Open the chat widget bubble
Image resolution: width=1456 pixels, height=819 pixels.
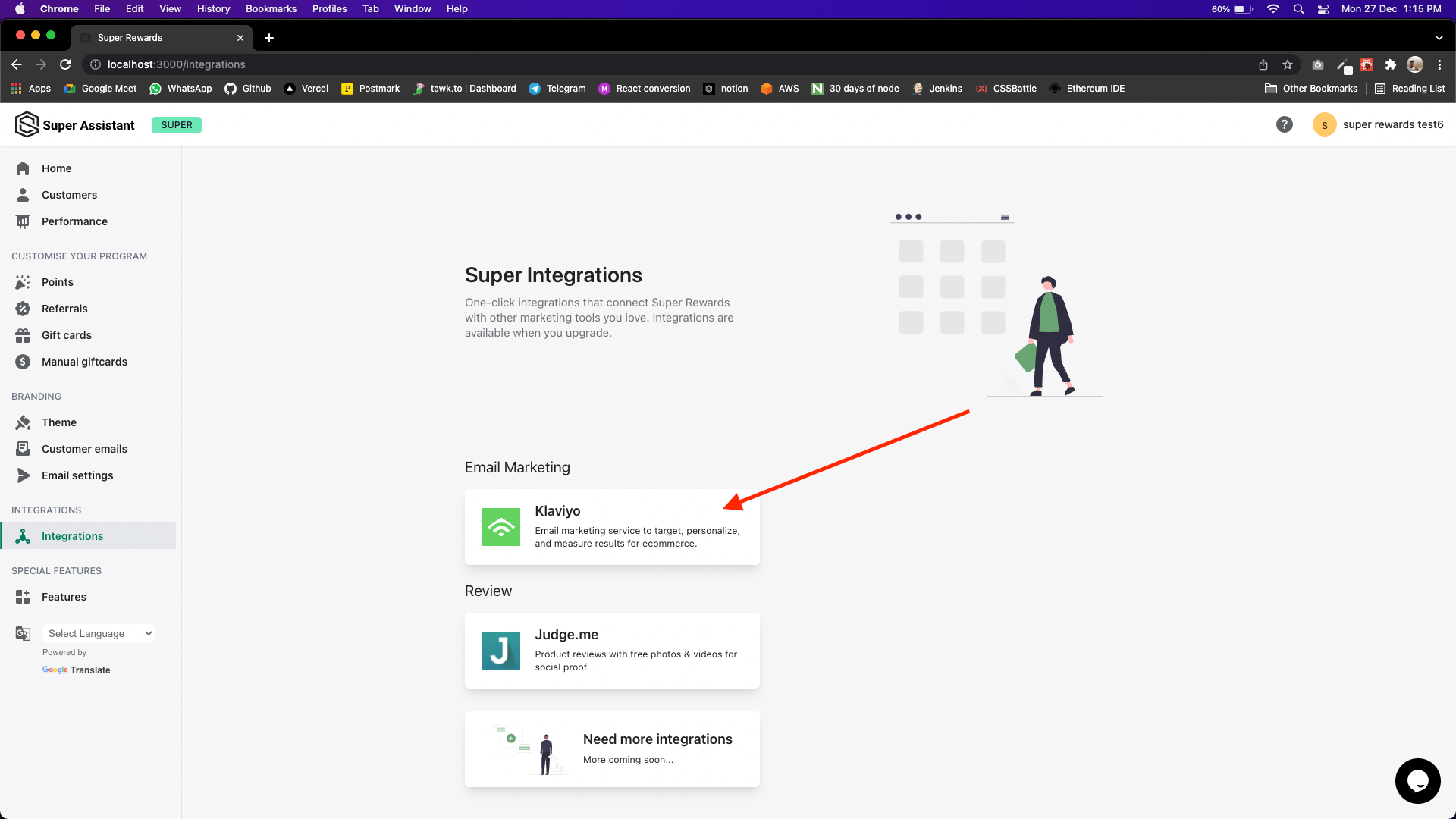(x=1417, y=780)
